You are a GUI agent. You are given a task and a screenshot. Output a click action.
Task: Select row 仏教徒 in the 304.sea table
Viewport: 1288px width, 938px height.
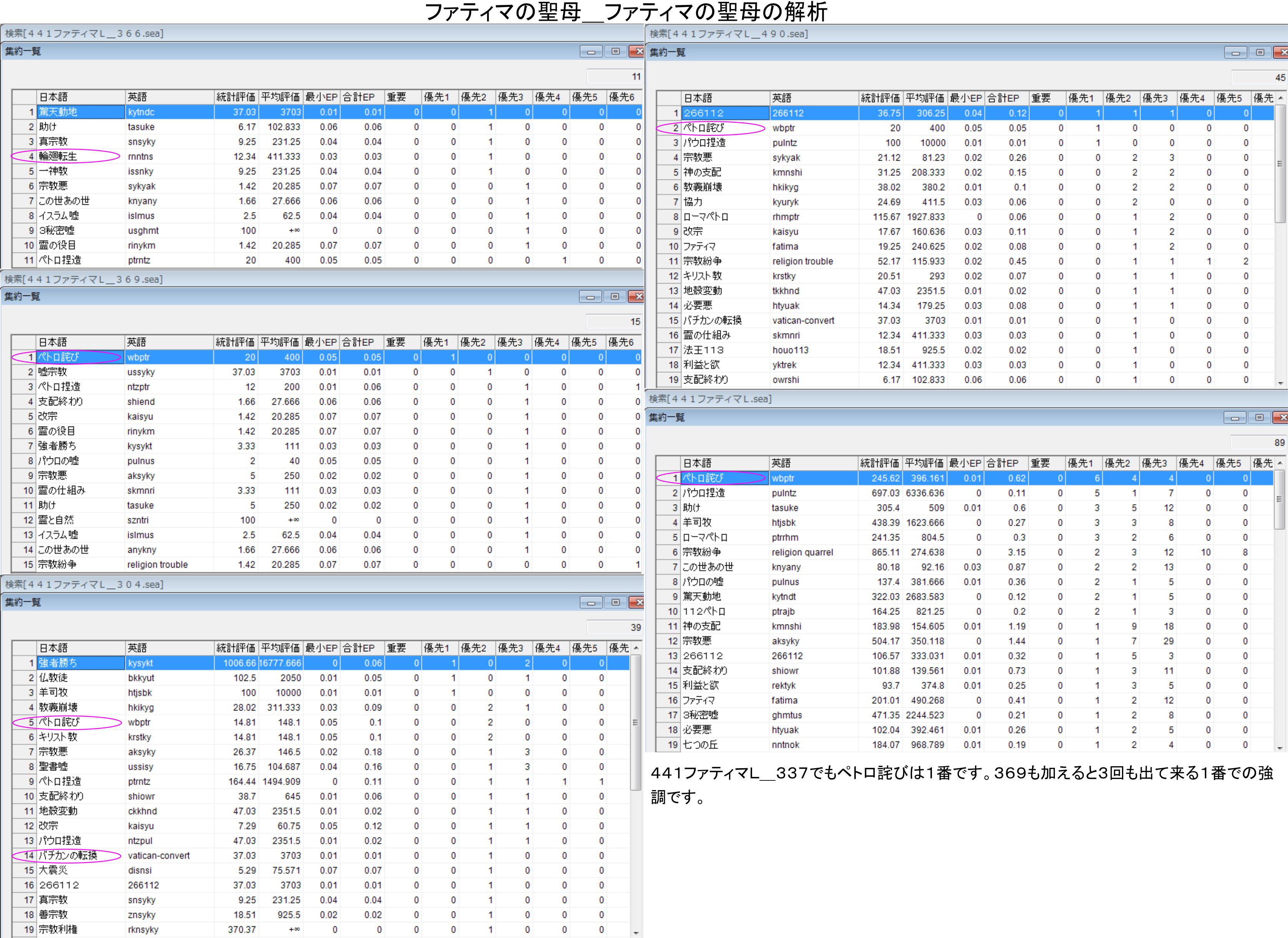321,677
